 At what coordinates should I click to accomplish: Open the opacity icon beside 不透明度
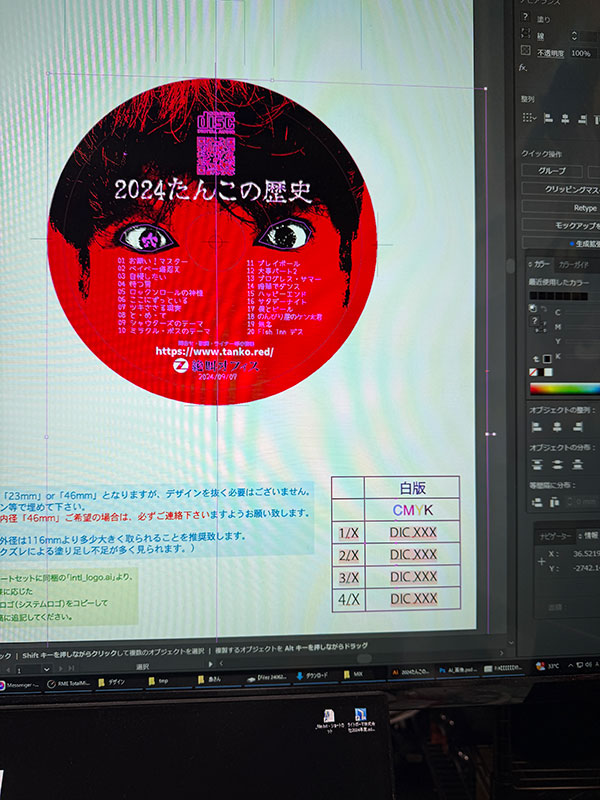[526, 51]
